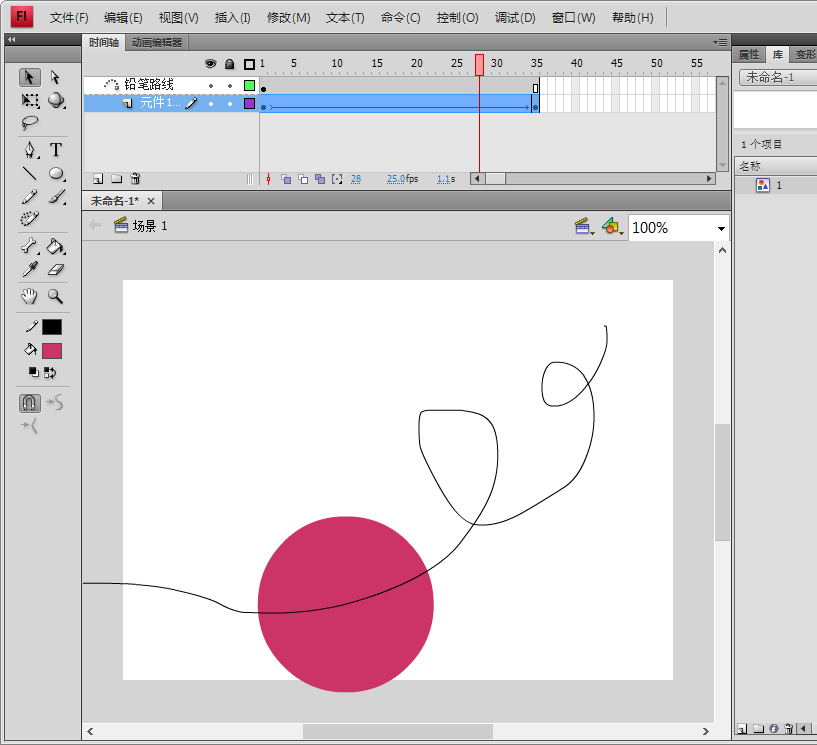Image resolution: width=817 pixels, height=745 pixels.
Task: Select the Pen tool
Action: pos(30,150)
